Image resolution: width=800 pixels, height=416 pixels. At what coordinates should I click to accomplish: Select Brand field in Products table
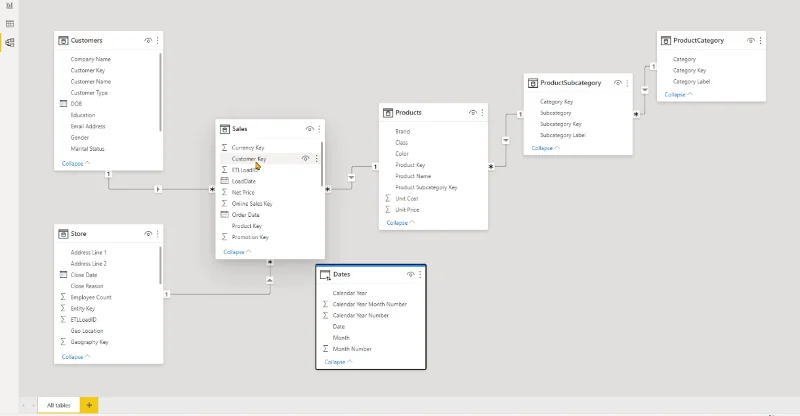point(403,131)
